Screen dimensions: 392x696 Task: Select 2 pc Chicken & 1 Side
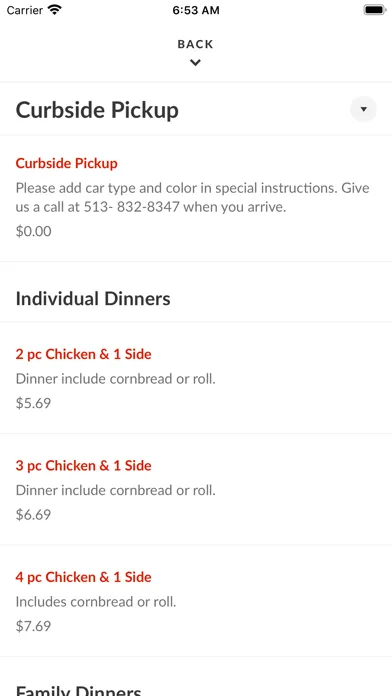tap(83, 354)
